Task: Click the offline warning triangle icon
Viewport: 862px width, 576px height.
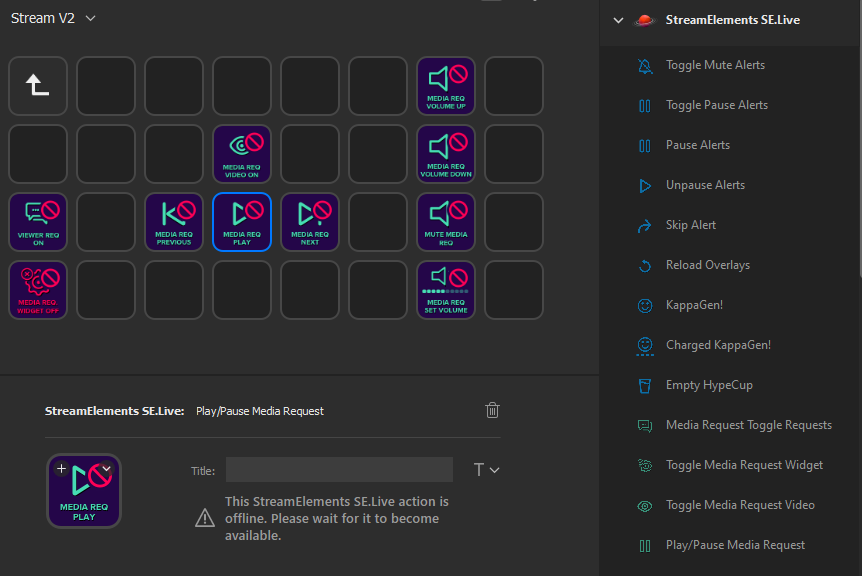Action: pos(205,518)
